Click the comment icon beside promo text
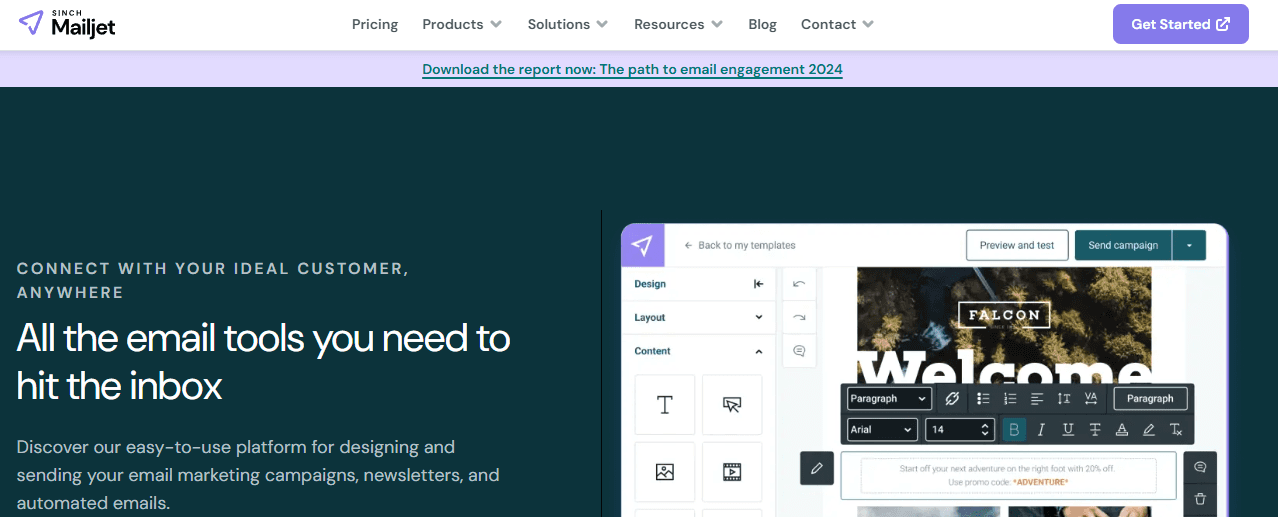1278x517 pixels. point(1200,467)
